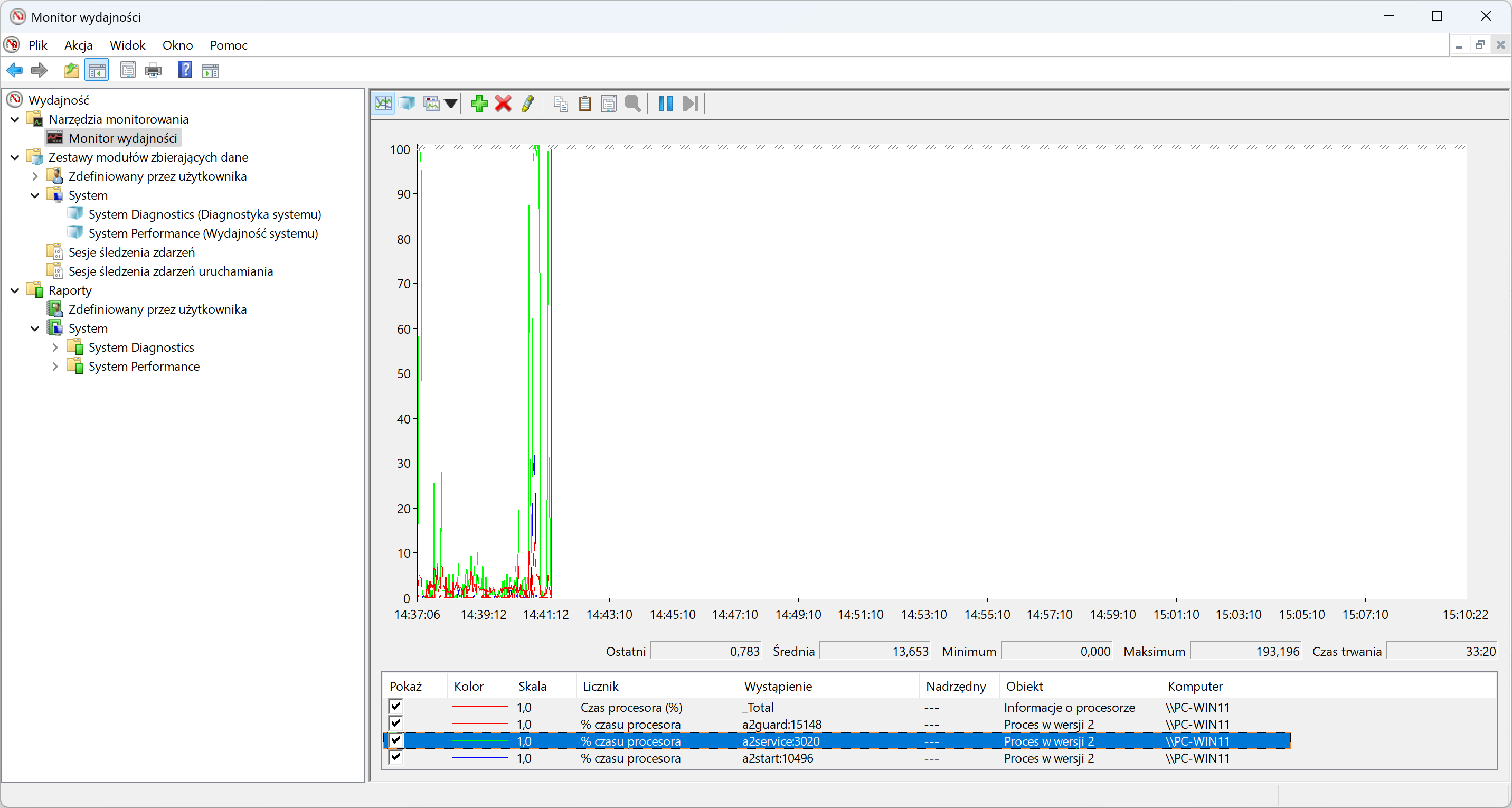Click the Licznik column header
The image size is (1512, 808).
coord(600,686)
